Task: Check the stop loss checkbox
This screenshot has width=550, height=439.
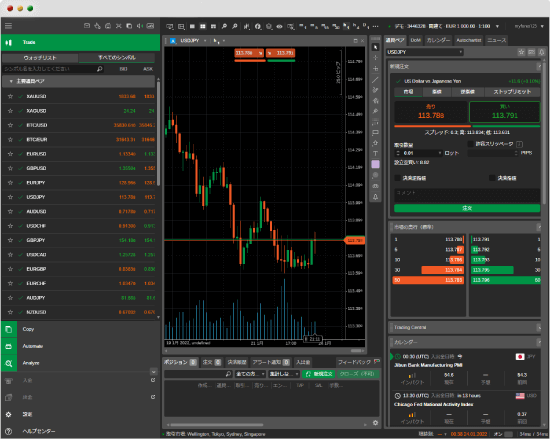Action: pos(397,178)
